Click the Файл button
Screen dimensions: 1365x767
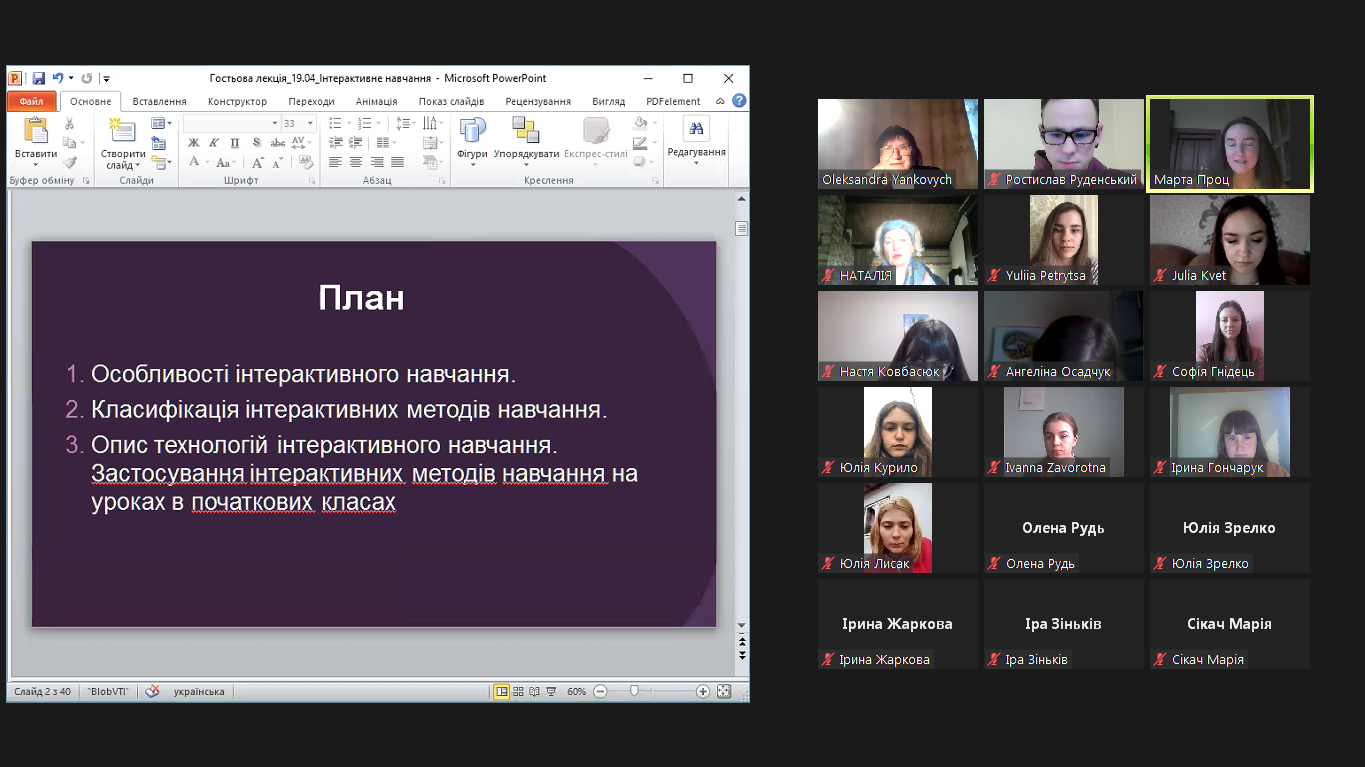(31, 101)
